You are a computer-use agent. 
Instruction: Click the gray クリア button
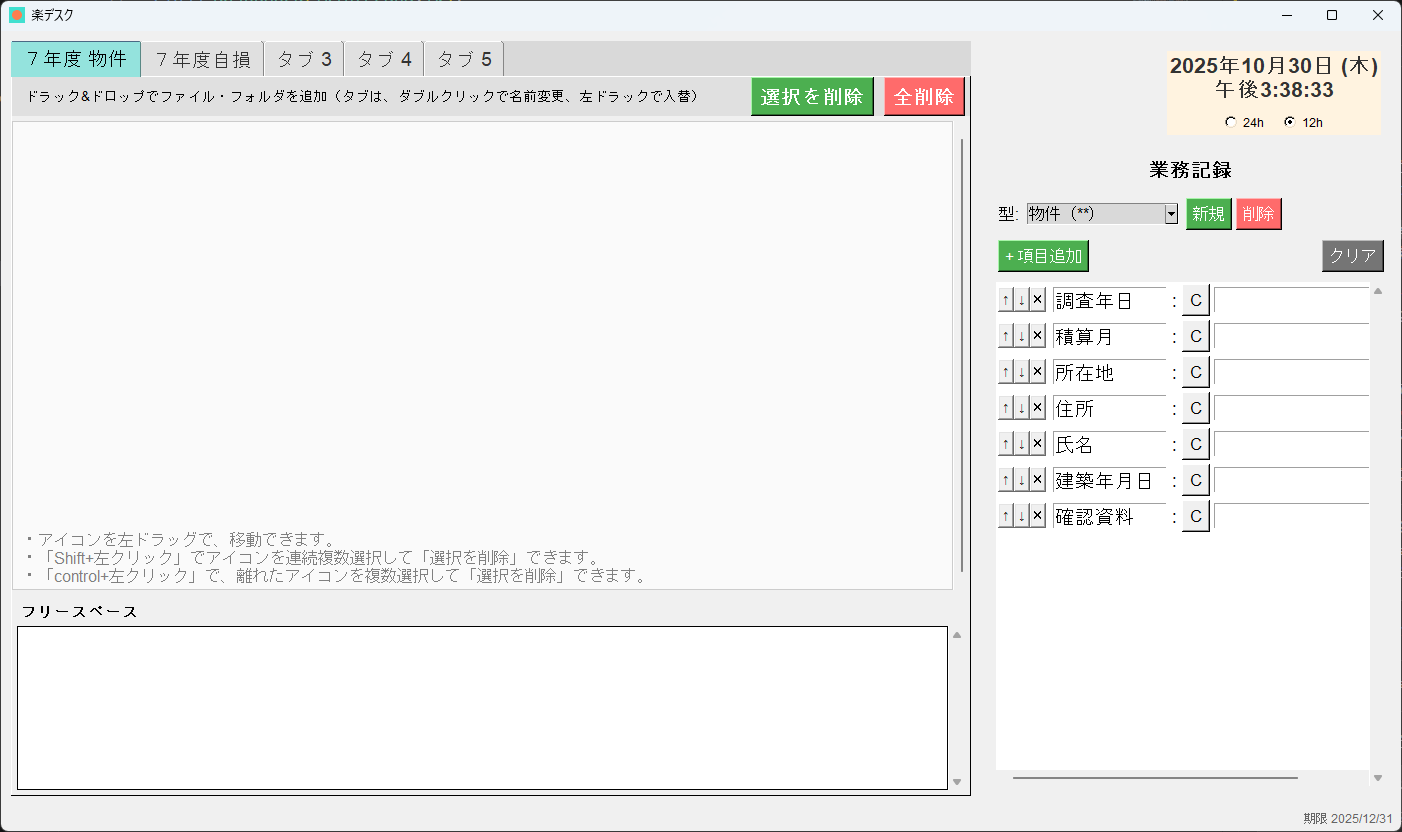pos(1352,256)
